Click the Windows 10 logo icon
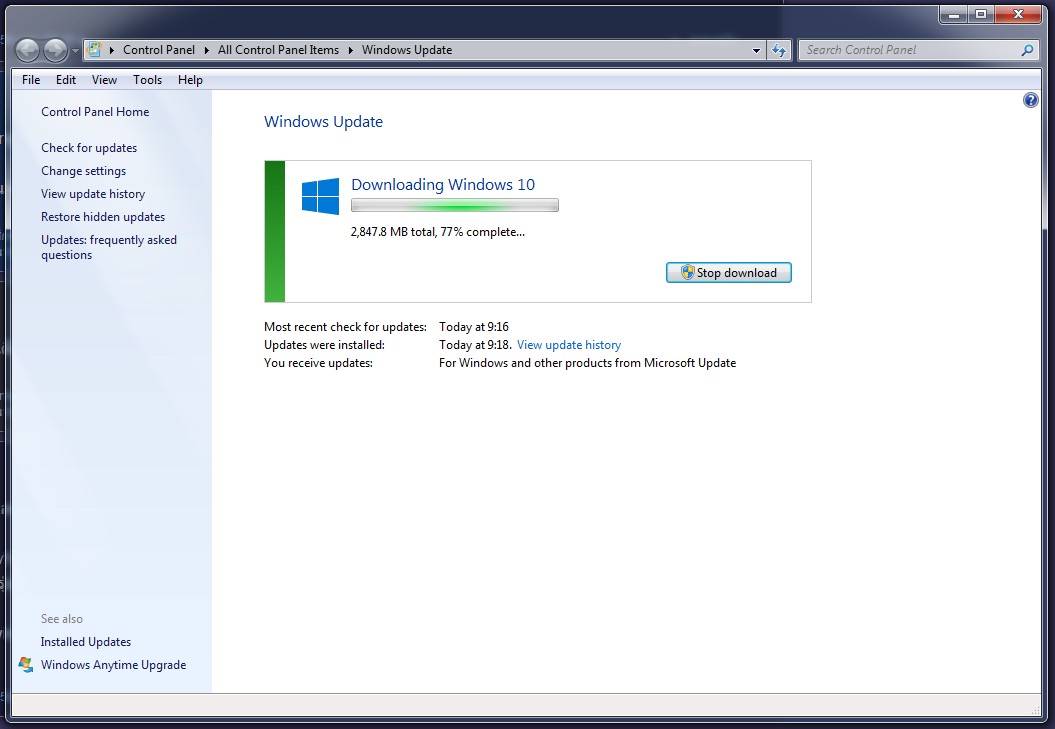 [320, 196]
